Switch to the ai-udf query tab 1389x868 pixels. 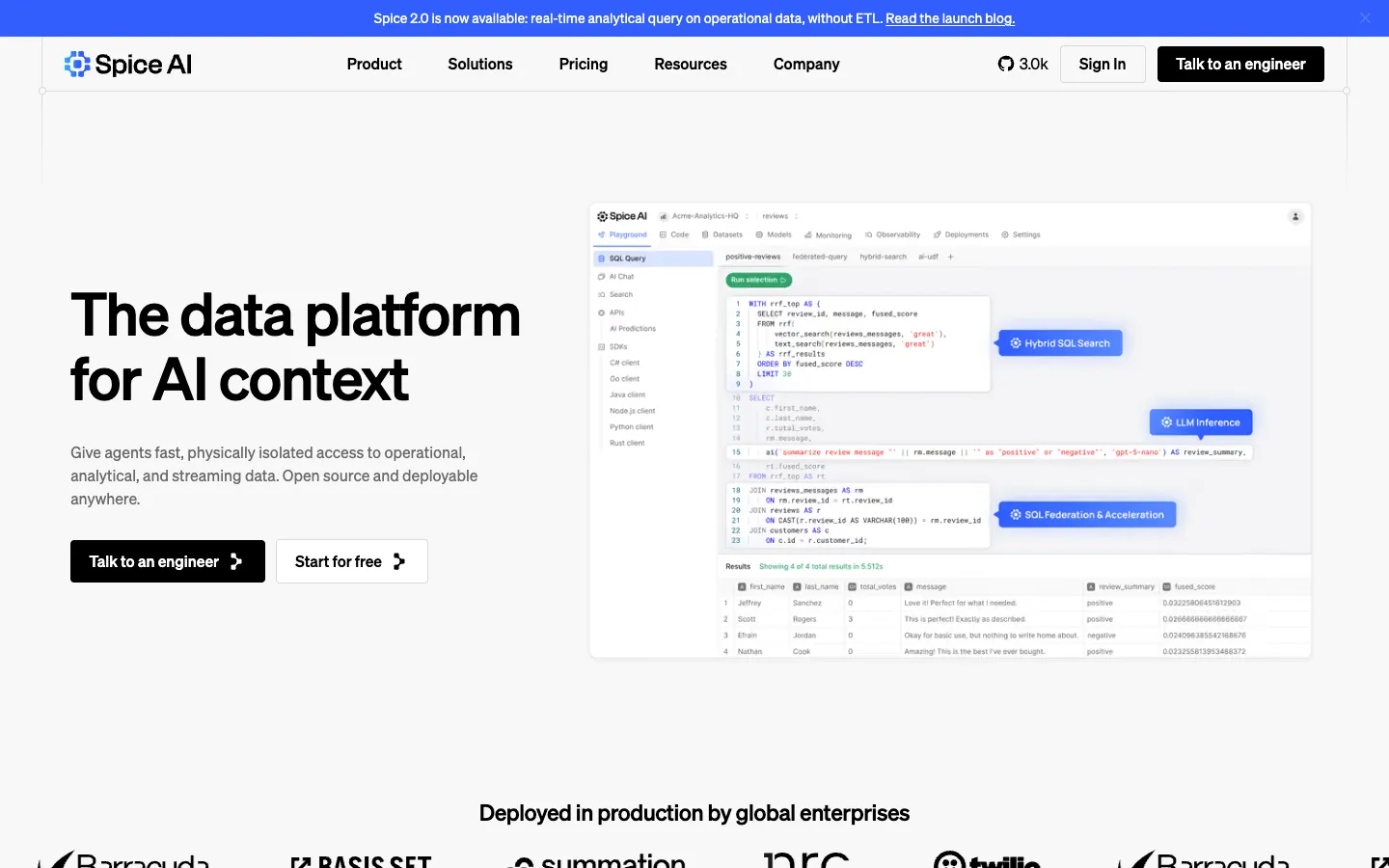click(x=928, y=257)
